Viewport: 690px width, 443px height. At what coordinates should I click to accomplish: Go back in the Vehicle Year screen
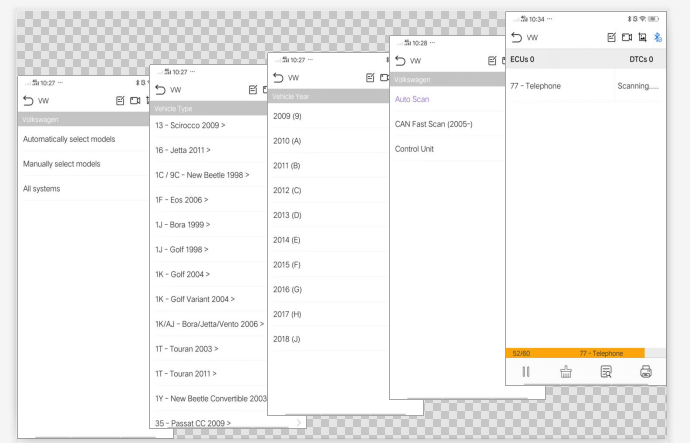[278, 78]
